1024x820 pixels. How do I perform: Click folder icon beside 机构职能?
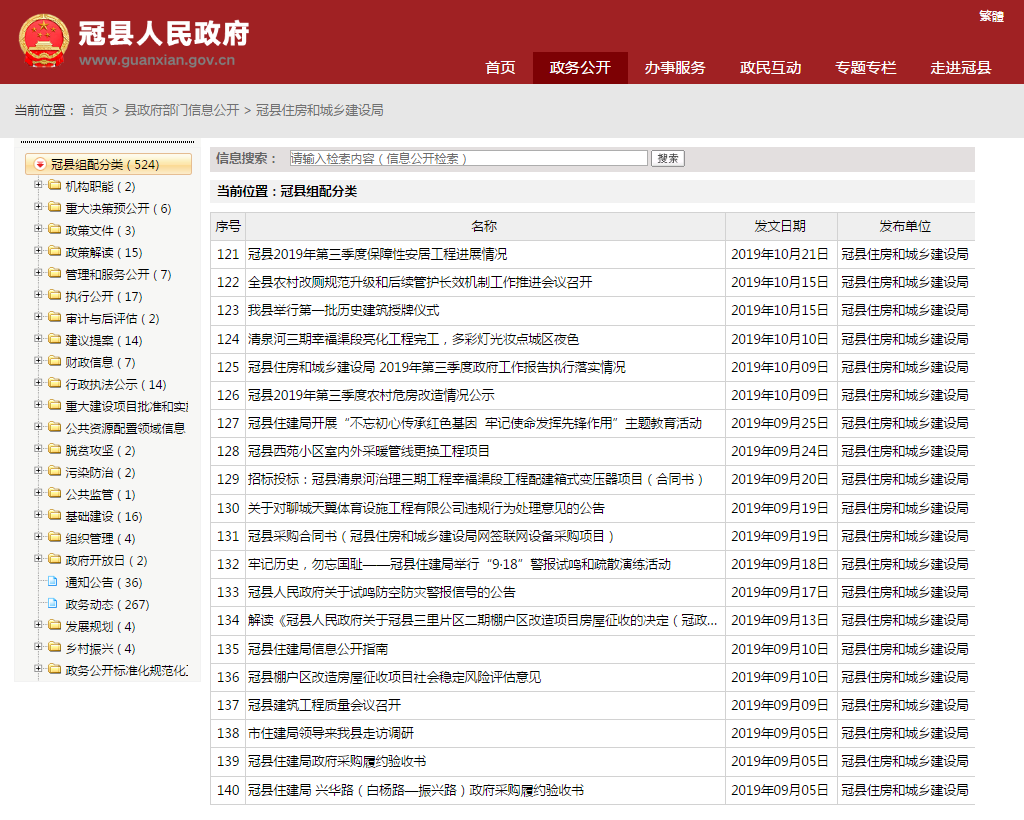click(x=55, y=185)
